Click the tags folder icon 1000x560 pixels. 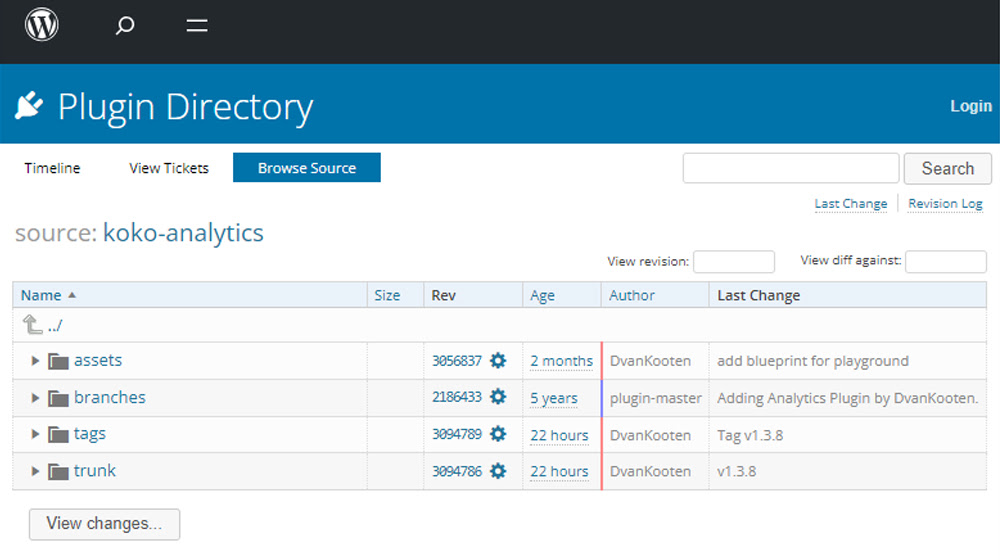[x=58, y=434]
